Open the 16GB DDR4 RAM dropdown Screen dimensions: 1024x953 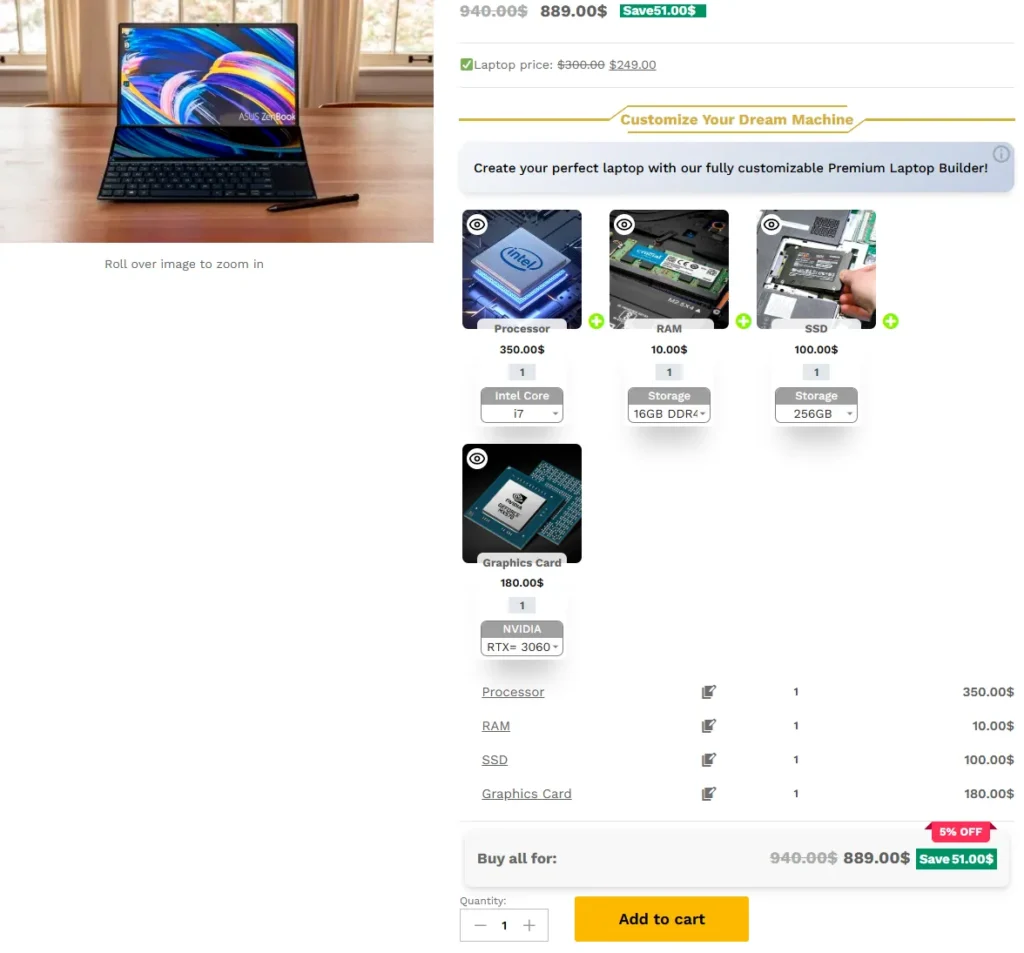click(669, 413)
